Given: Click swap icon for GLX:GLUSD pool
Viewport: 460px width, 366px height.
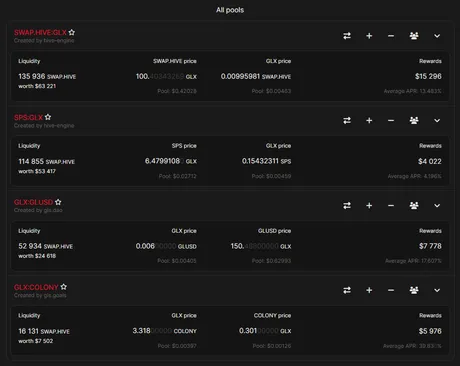Looking at the screenshot, I should (347, 205).
